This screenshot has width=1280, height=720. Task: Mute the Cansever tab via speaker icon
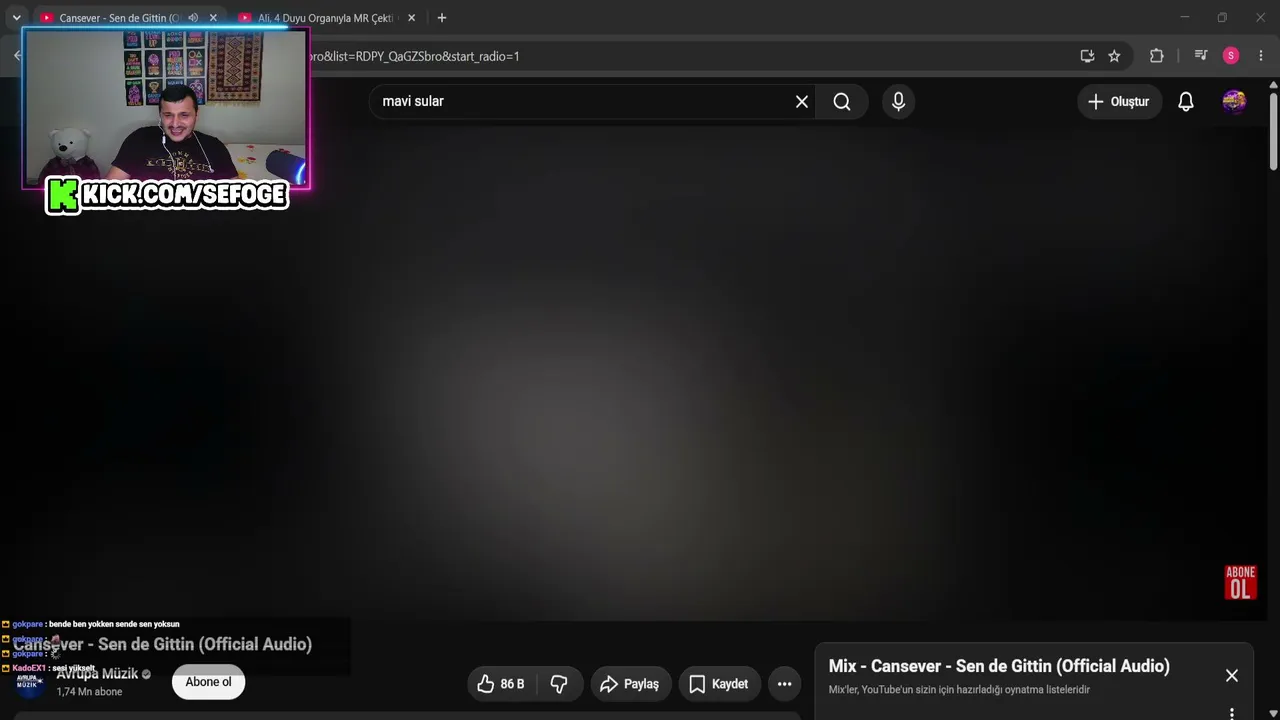[x=193, y=18]
